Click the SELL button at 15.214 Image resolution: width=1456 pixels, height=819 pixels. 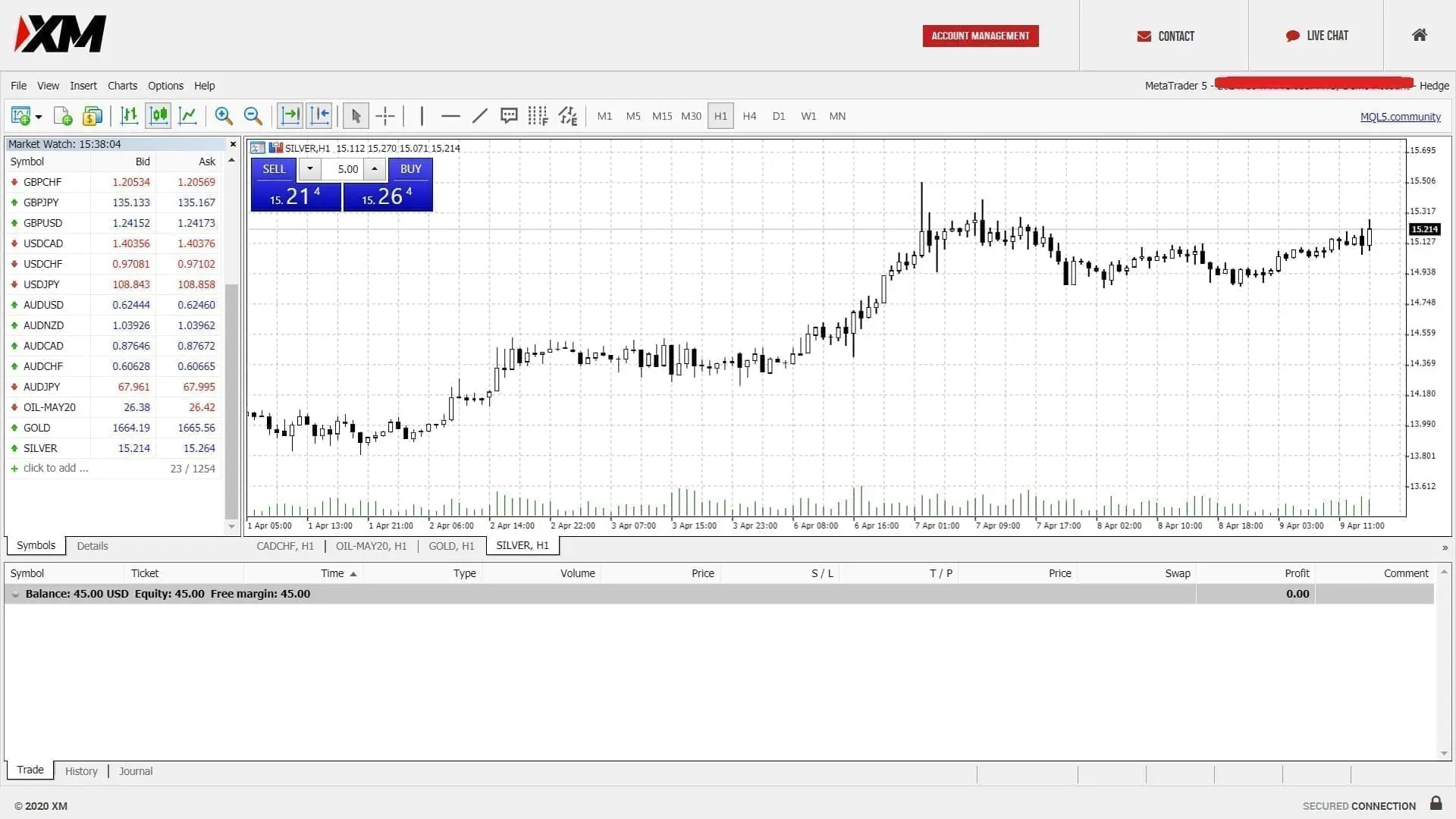click(295, 186)
